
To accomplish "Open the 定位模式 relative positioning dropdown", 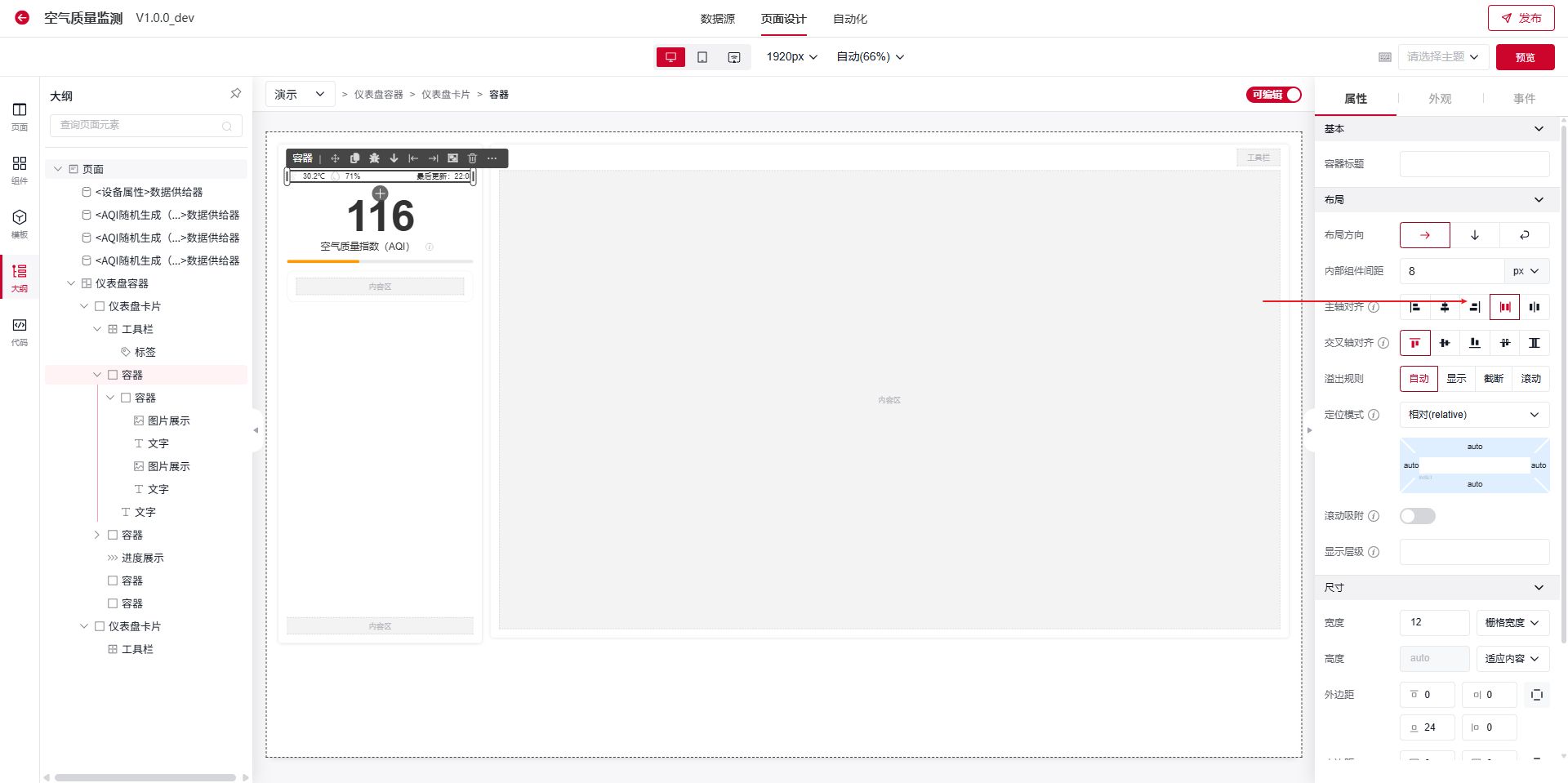I will tap(1473, 415).
